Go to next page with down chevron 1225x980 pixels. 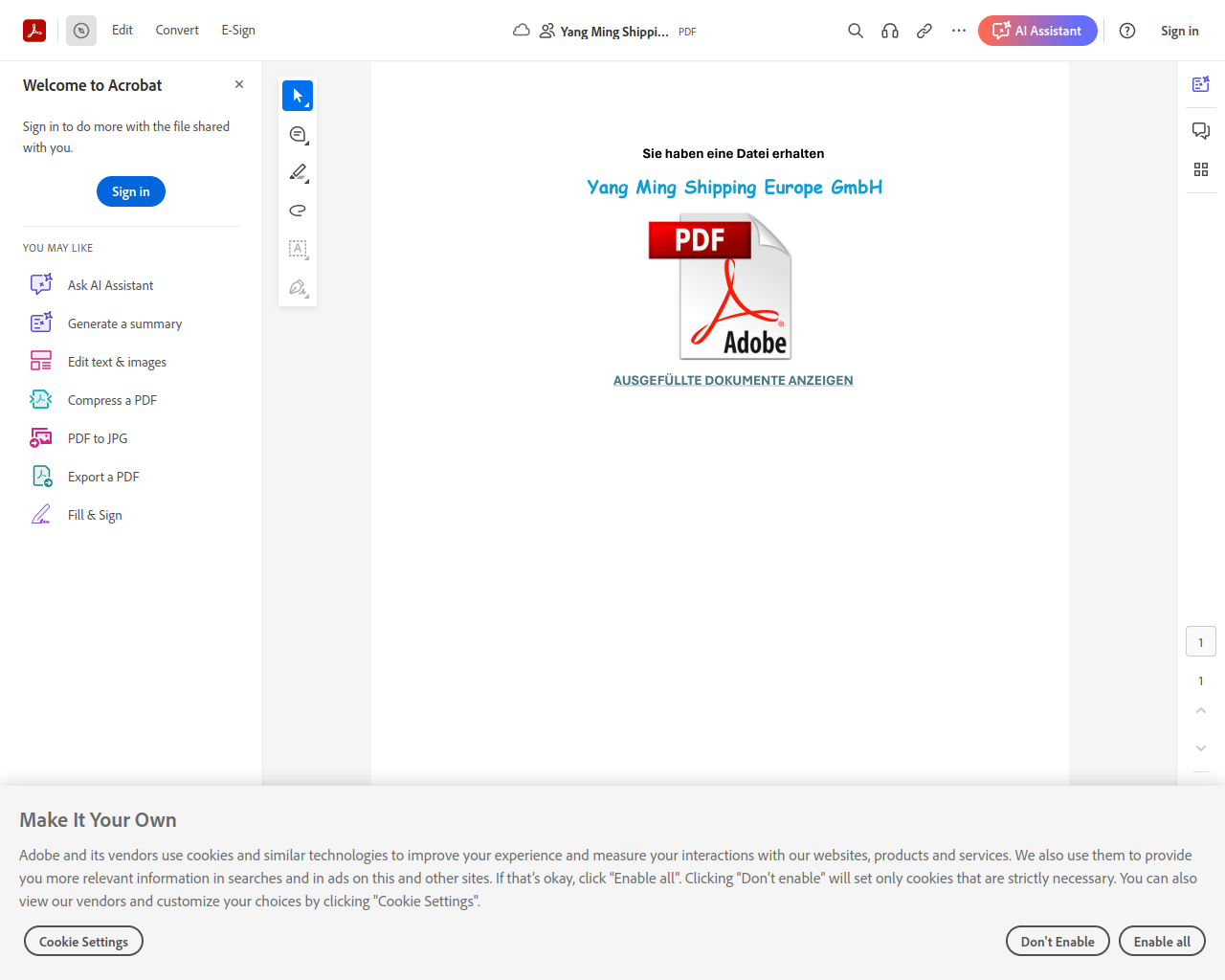pos(1201,748)
